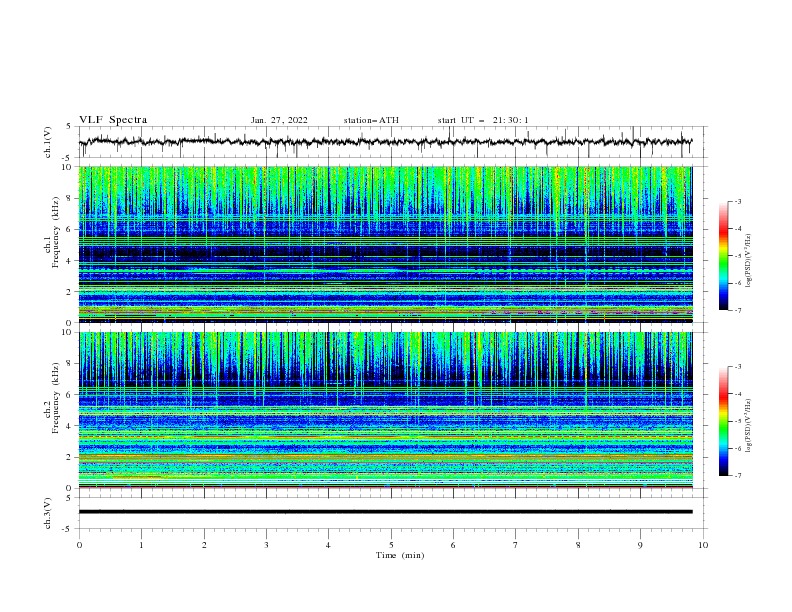Click the "6" minute tick on the time axis
This screenshot has height=612, width=792.
pyautogui.click(x=454, y=545)
